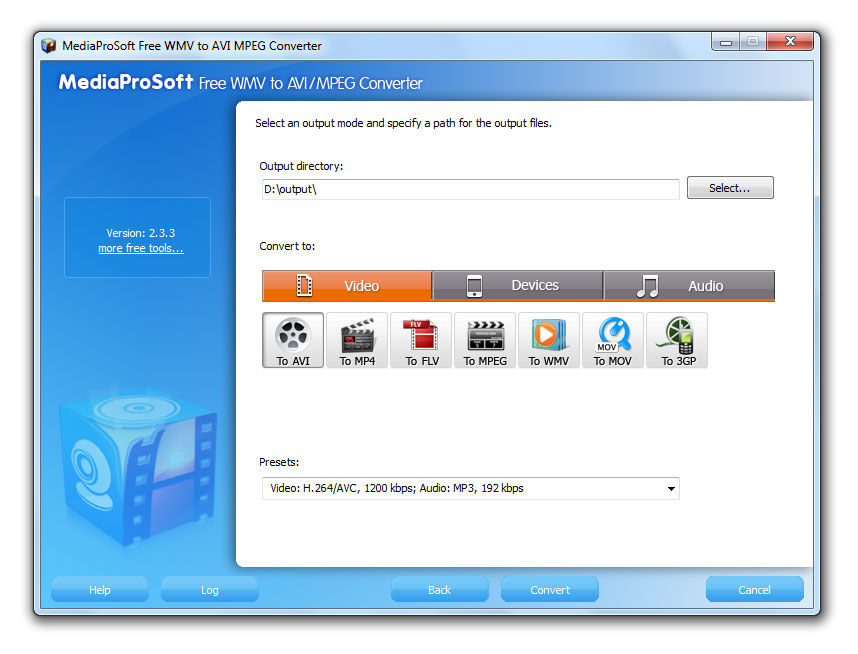
Task: Click the Help button
Action: coord(100,590)
